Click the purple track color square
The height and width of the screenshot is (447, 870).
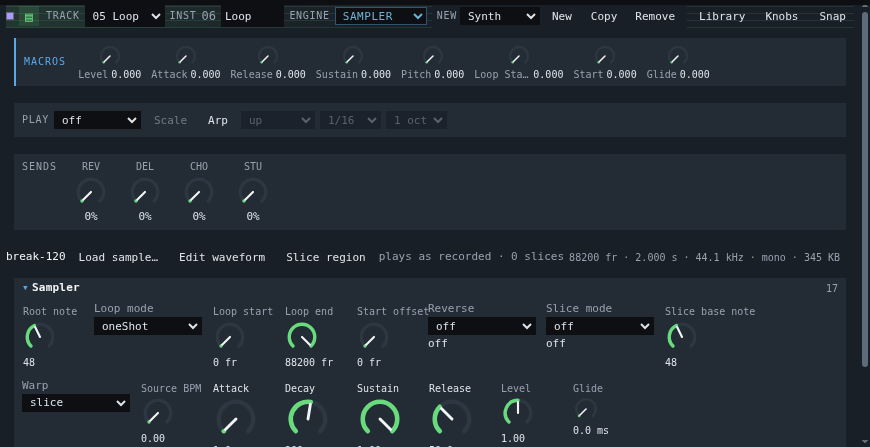tap(10, 16)
